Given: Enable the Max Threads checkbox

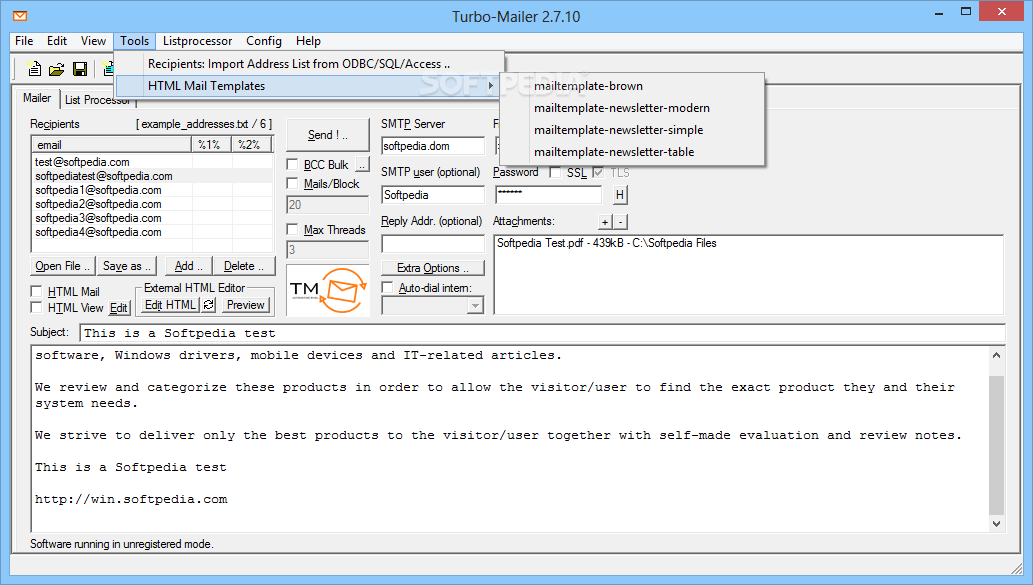Looking at the screenshot, I should (293, 229).
